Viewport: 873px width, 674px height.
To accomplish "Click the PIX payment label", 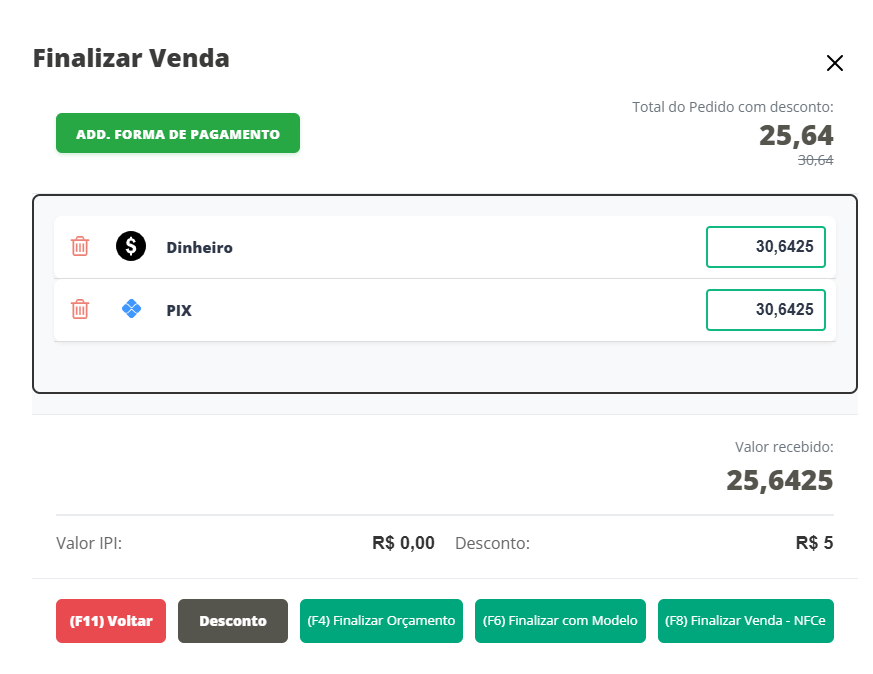I will pos(179,311).
